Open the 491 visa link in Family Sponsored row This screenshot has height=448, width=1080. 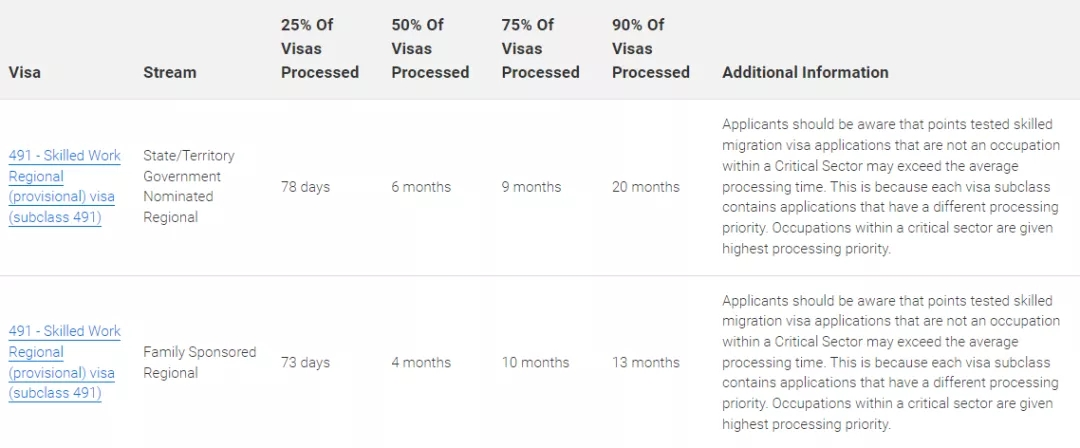pos(64,362)
